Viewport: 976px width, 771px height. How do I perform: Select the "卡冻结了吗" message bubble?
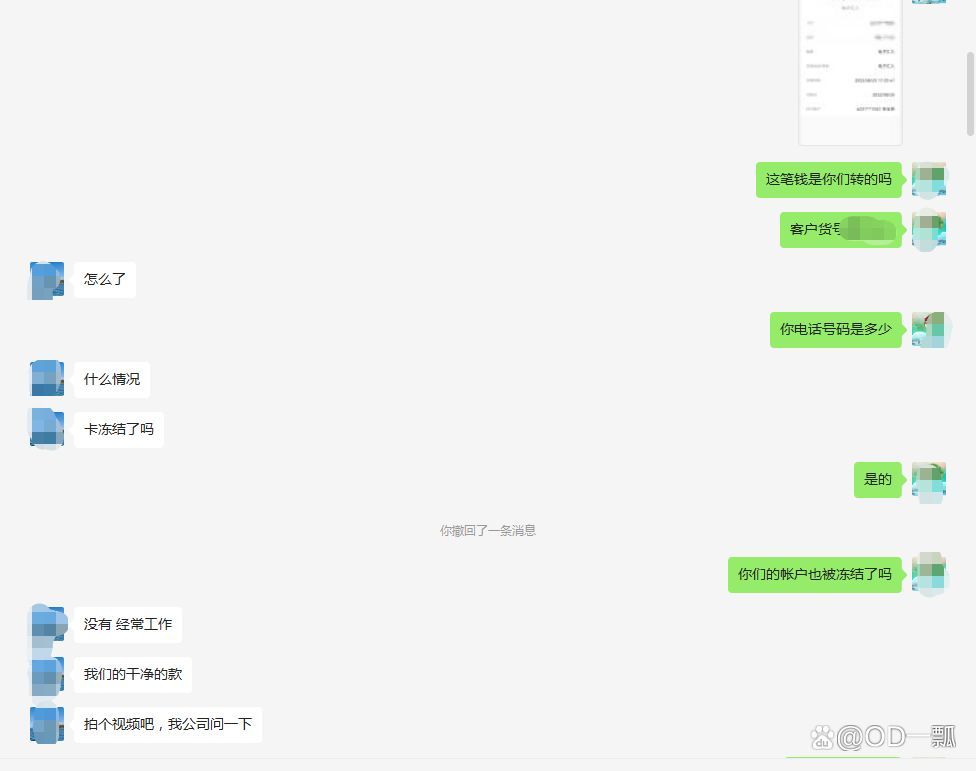[x=119, y=429]
